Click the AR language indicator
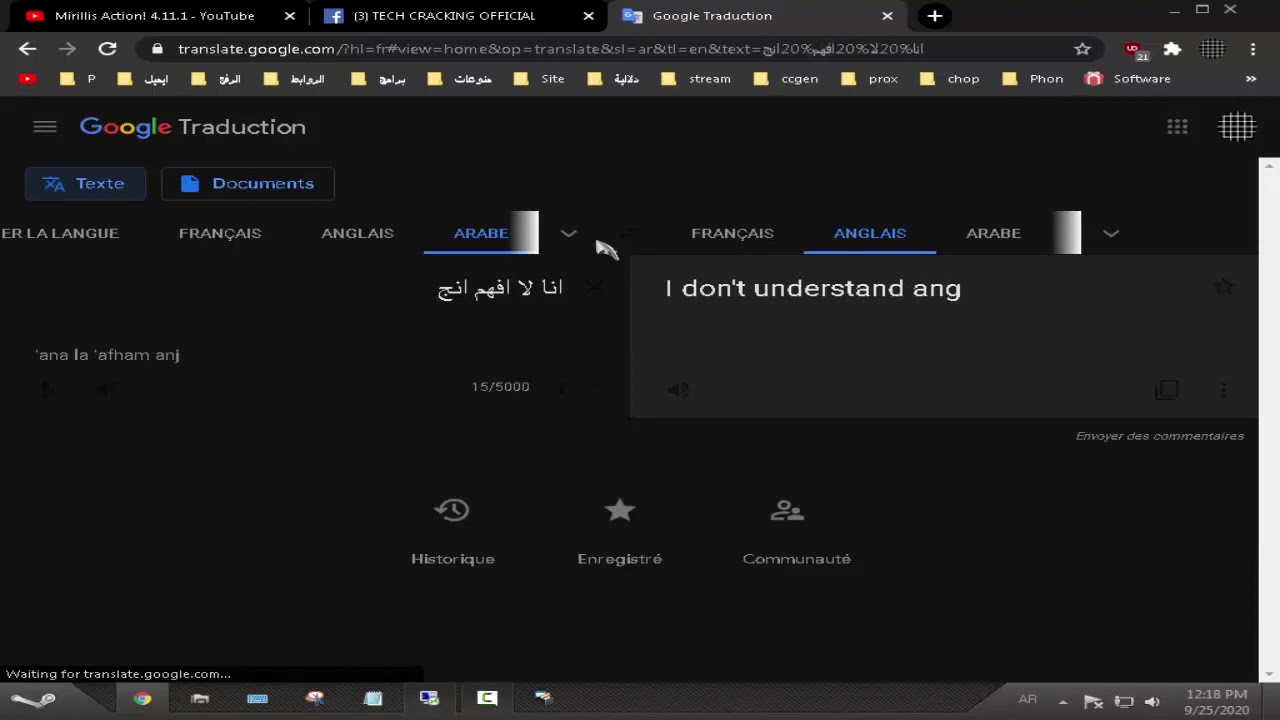This screenshot has height=720, width=1280. (x=1027, y=700)
